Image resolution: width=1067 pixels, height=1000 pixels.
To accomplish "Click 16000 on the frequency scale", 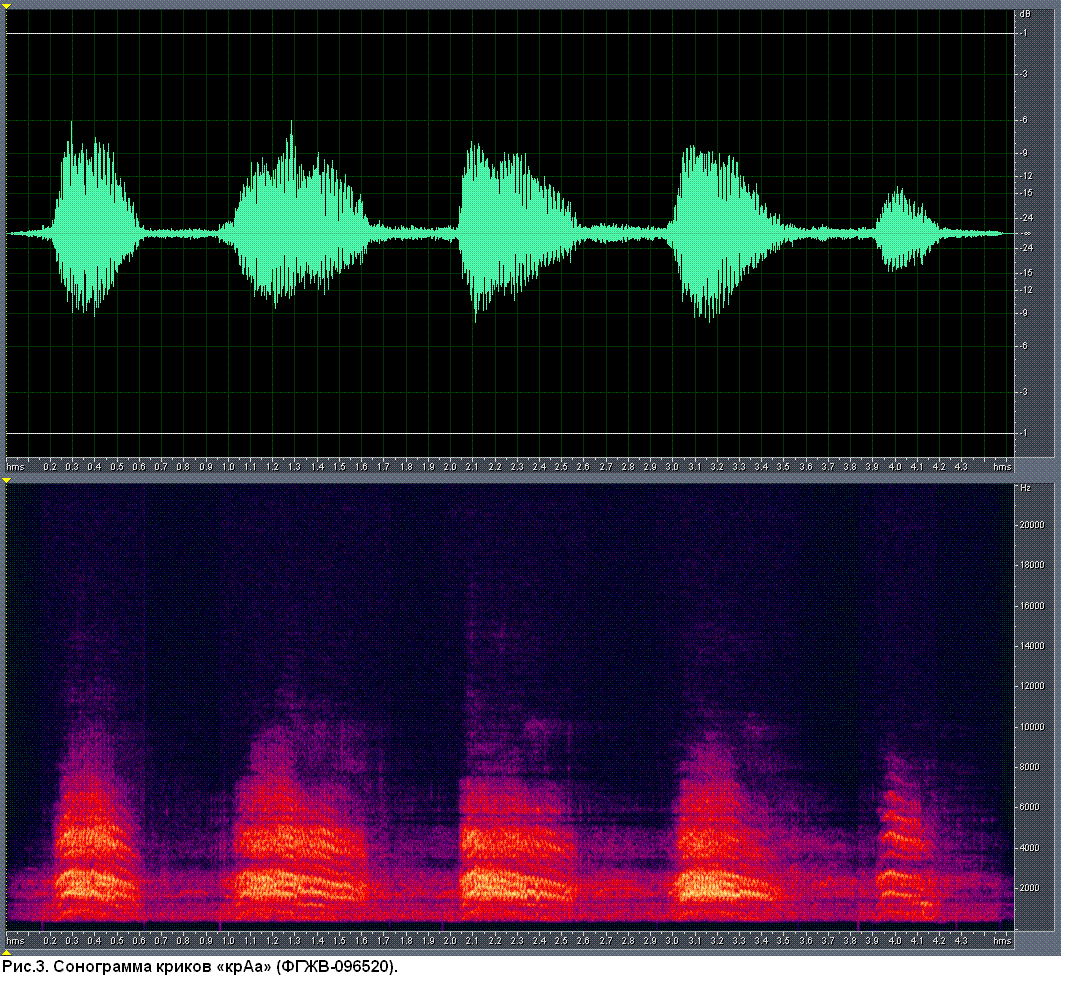I will pos(1032,605).
